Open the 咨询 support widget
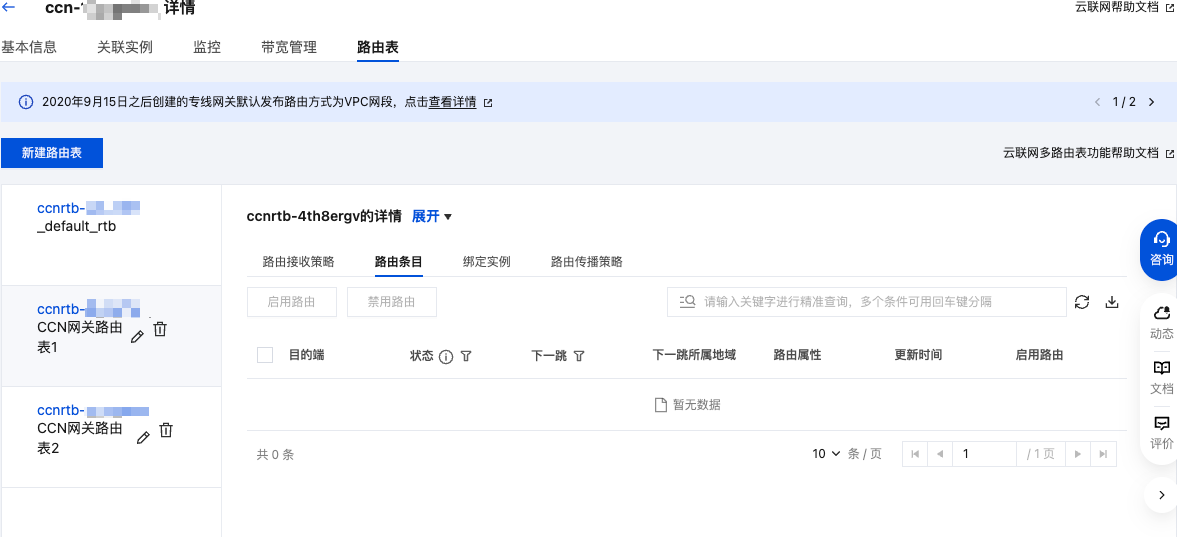 [1161, 249]
